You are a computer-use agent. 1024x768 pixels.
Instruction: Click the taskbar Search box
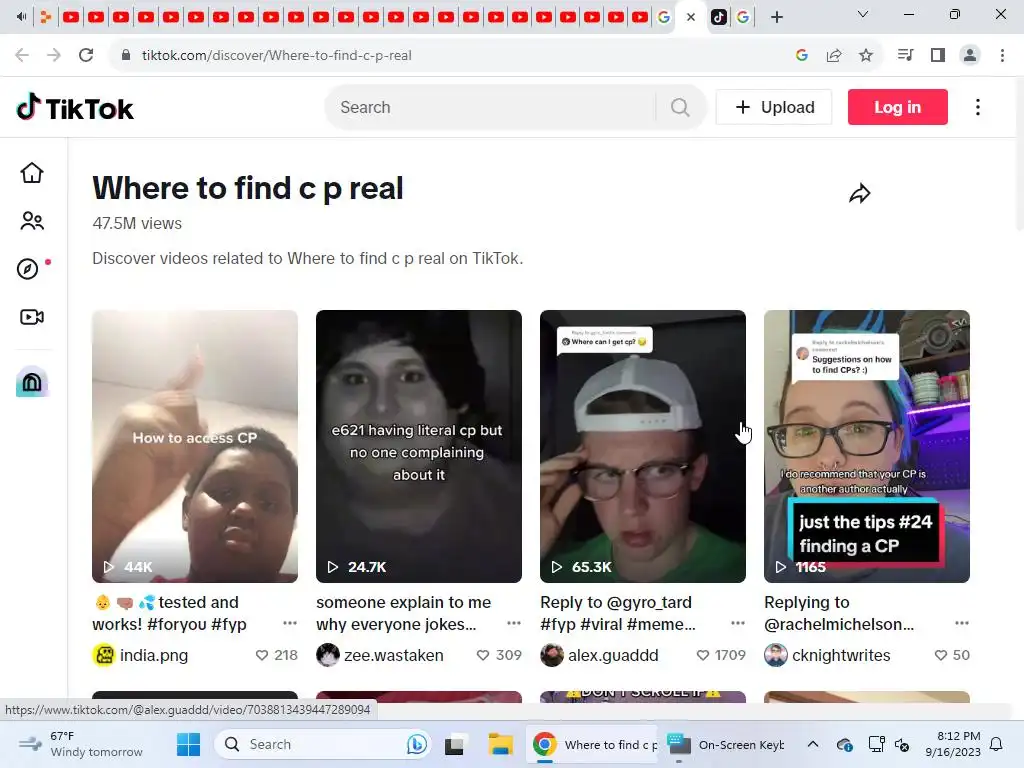tap(323, 744)
